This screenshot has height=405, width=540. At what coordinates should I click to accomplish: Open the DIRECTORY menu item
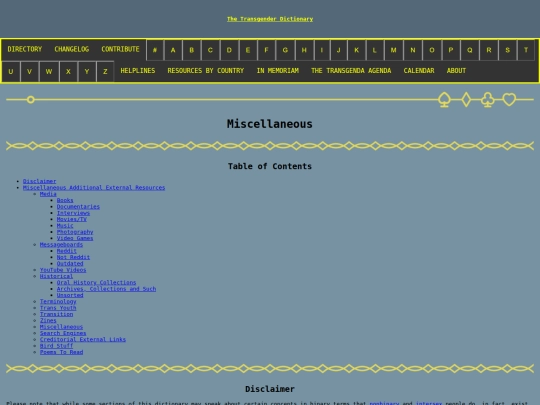(x=25, y=49)
